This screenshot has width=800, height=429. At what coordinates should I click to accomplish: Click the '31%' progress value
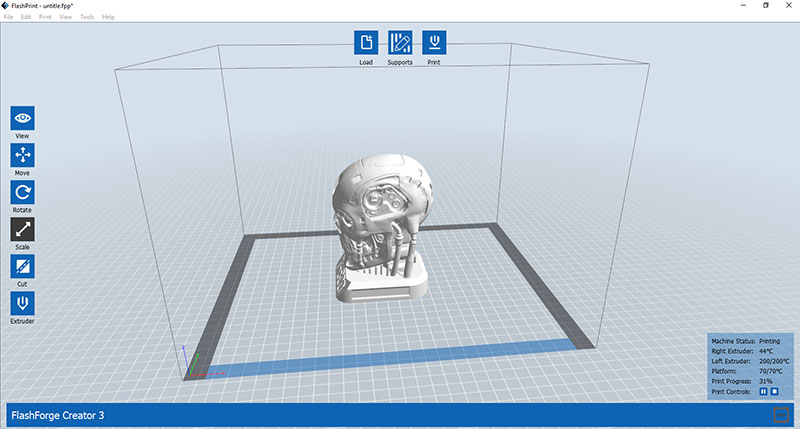pos(766,381)
